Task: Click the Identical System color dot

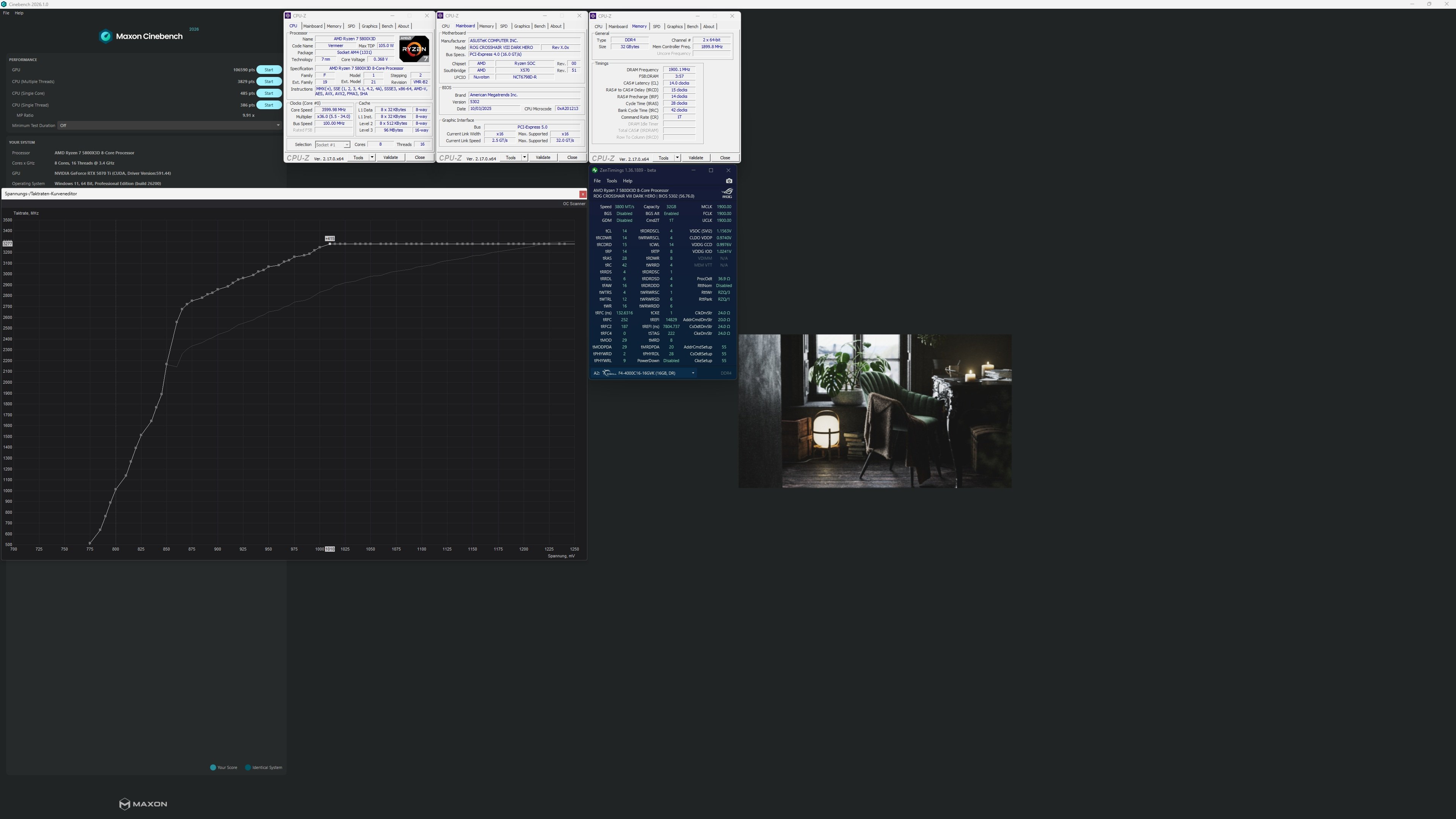Action: coord(248,767)
